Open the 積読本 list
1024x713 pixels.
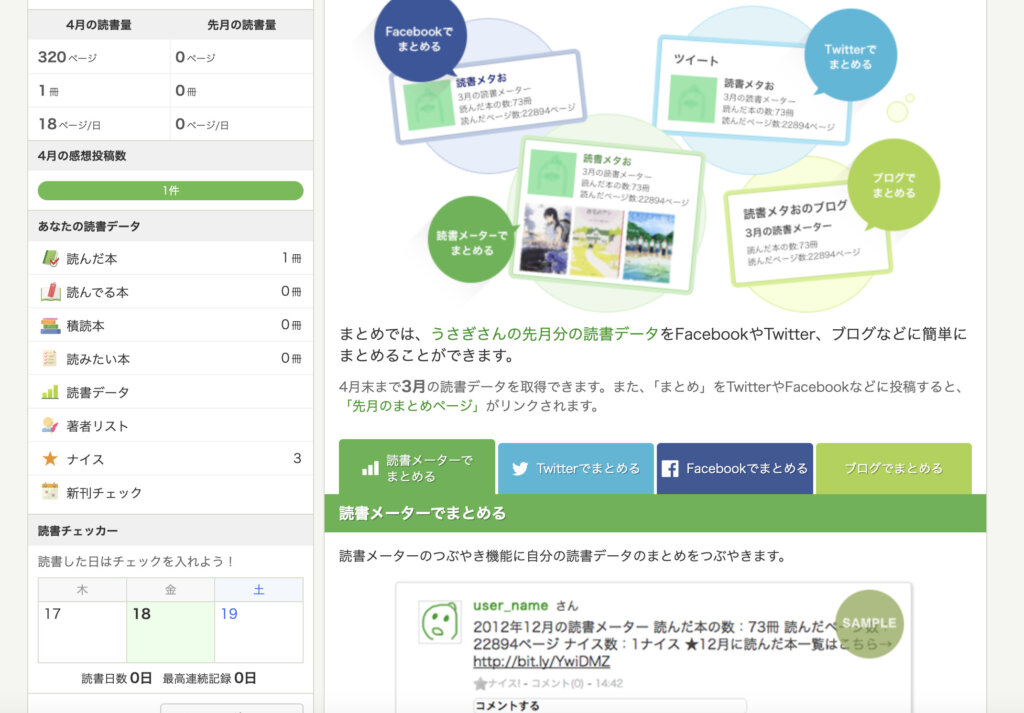[x=170, y=325]
